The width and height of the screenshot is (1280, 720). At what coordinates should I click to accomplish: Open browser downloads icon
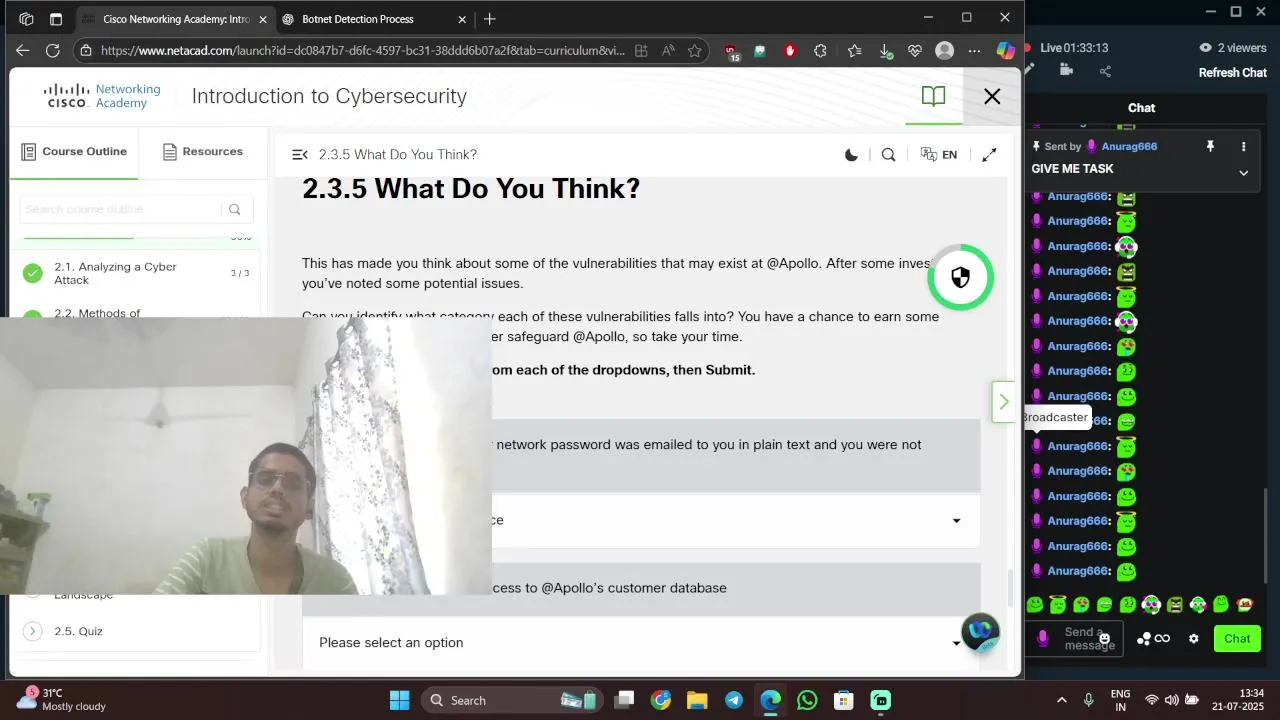point(886,50)
